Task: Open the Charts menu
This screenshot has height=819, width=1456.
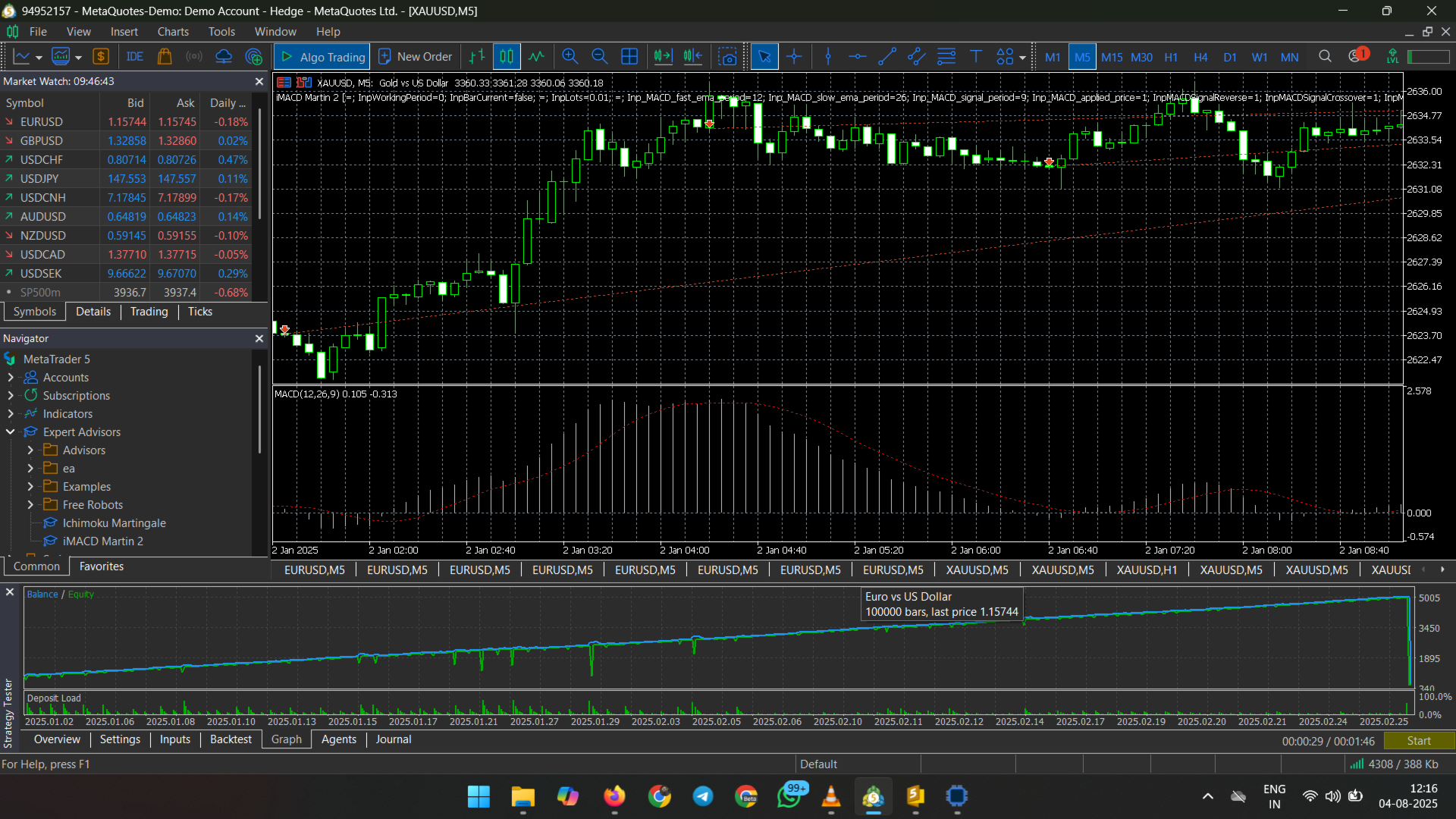Action: click(173, 32)
